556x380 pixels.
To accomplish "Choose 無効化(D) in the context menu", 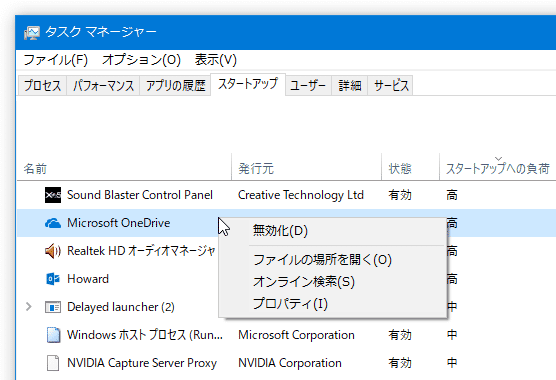I will click(x=332, y=231).
